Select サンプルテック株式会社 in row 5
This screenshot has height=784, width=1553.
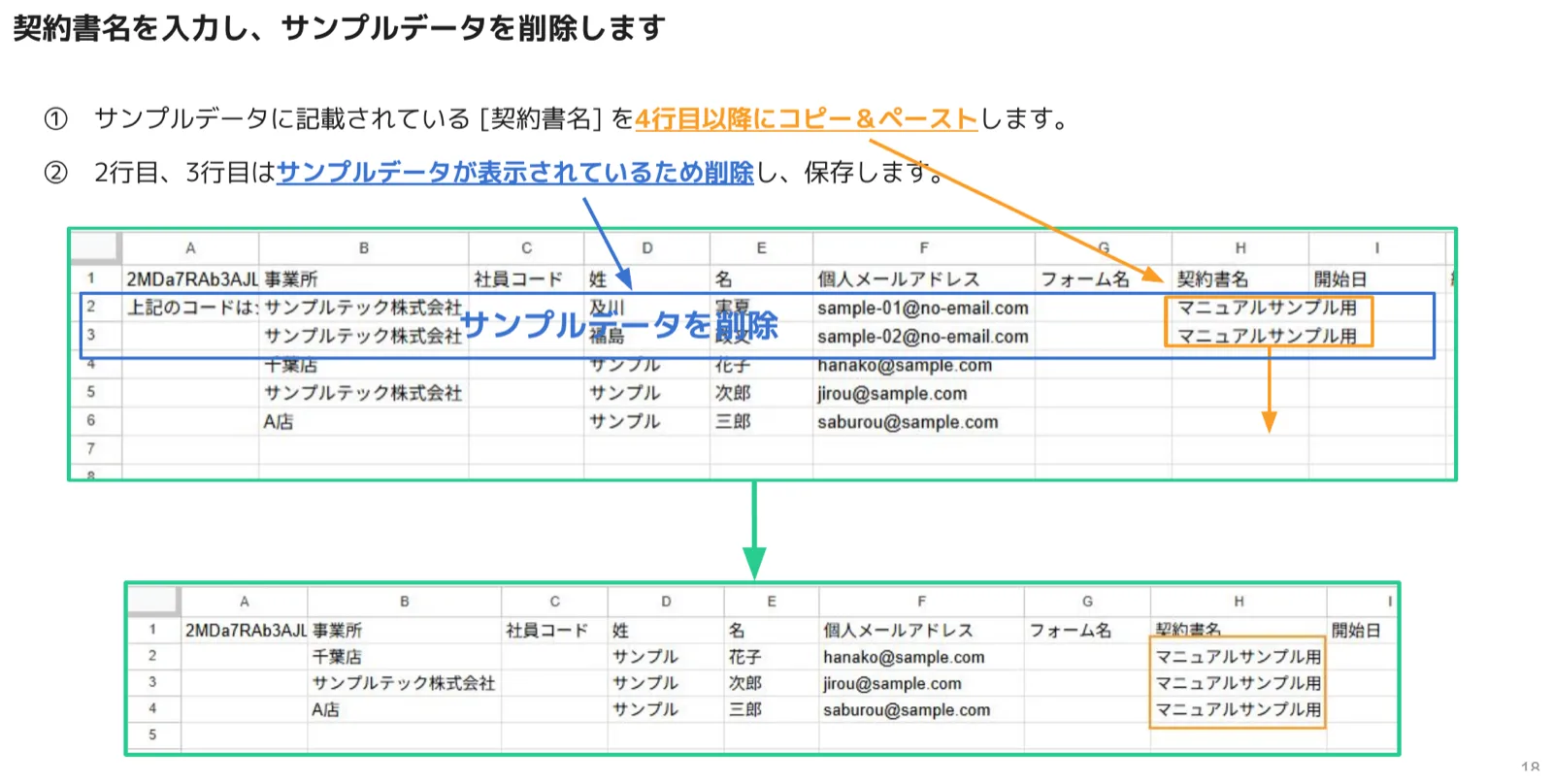[x=363, y=393]
